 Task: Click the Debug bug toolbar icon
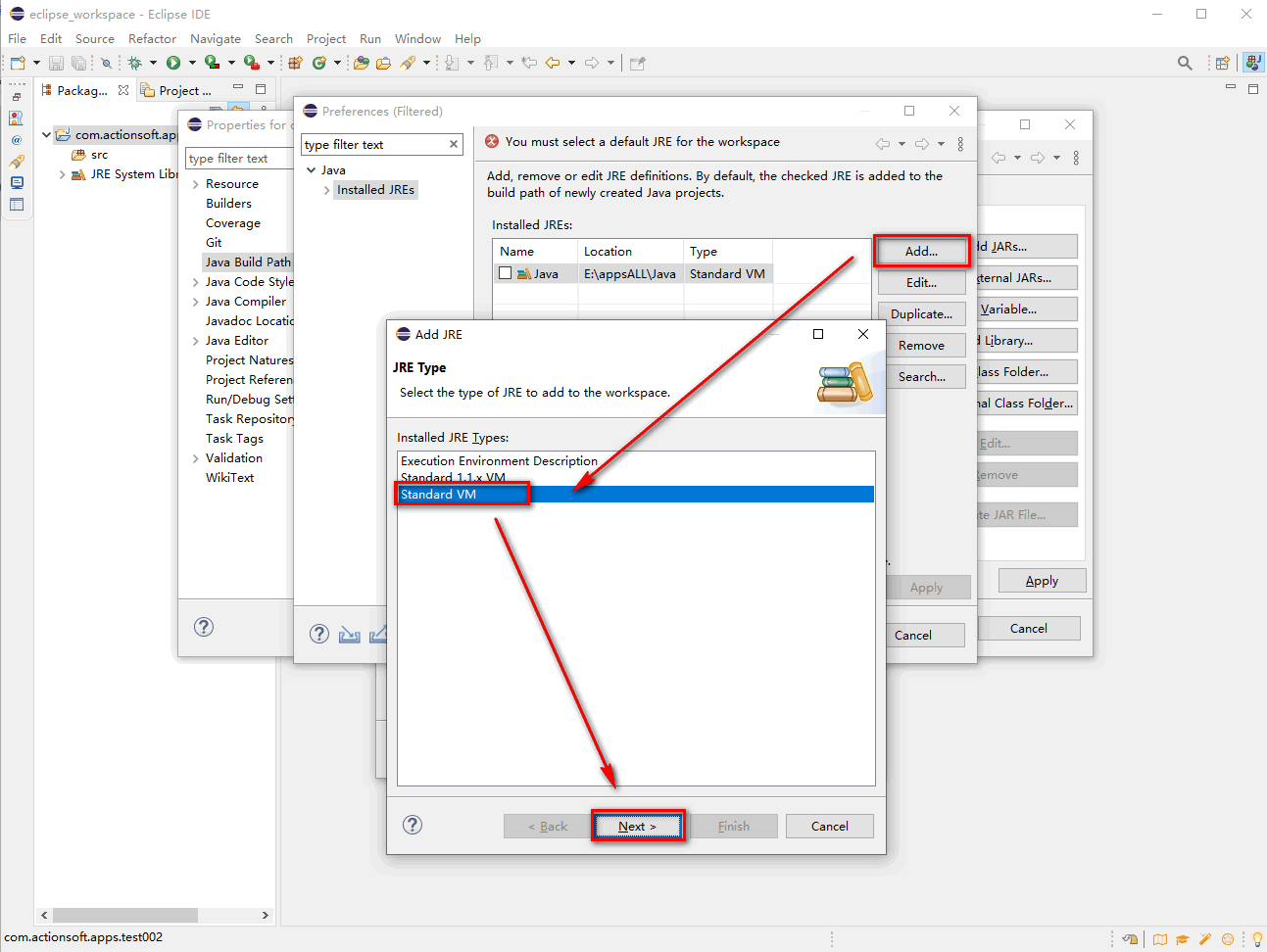coord(135,63)
